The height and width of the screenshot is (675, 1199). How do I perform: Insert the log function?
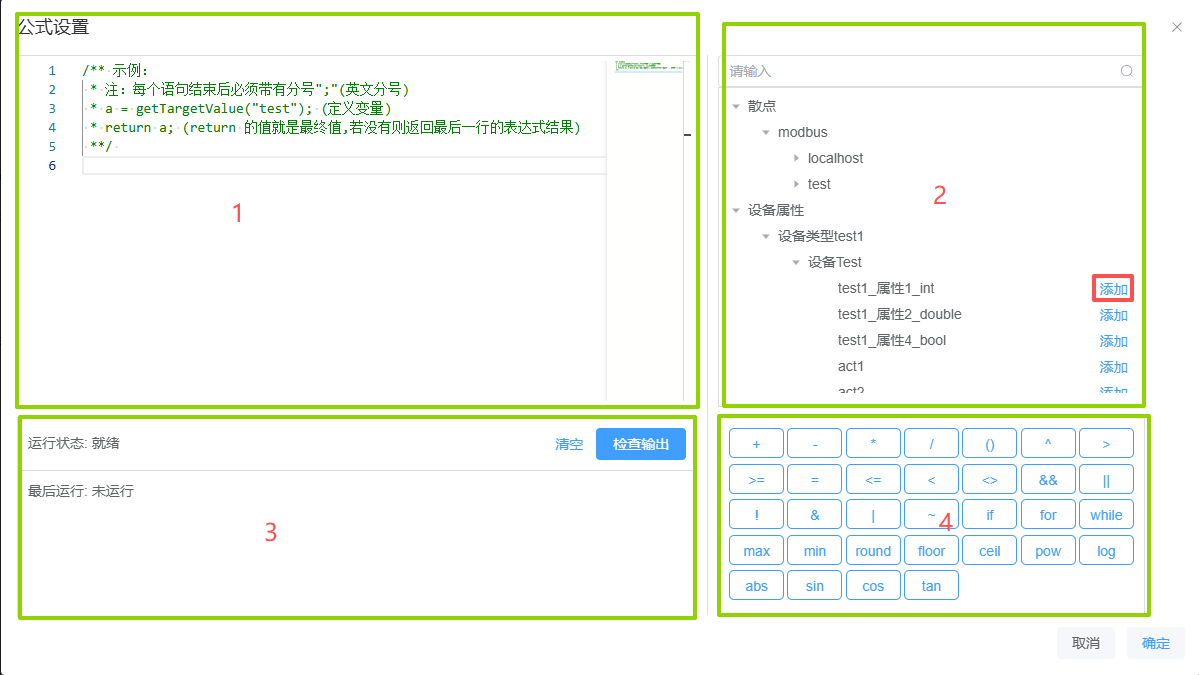1106,550
